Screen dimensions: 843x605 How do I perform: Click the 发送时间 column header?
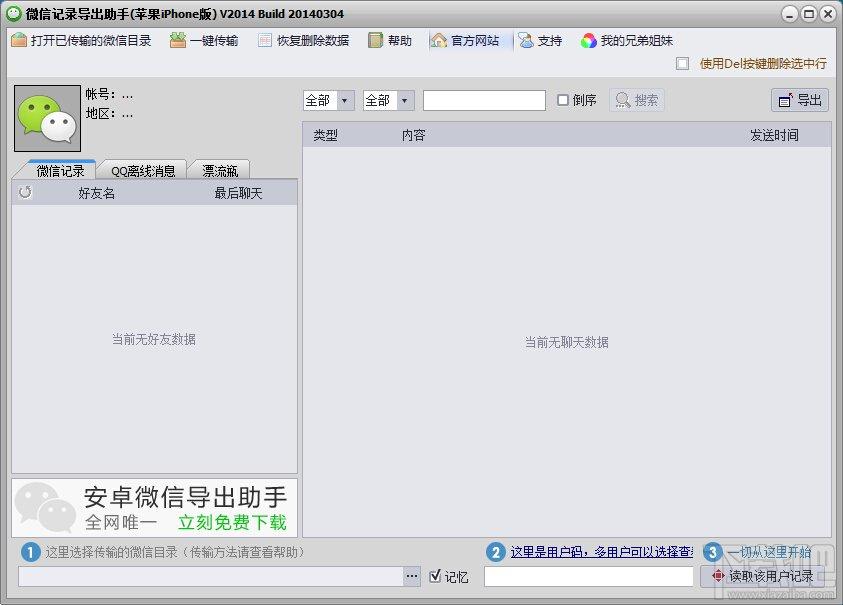[774, 135]
